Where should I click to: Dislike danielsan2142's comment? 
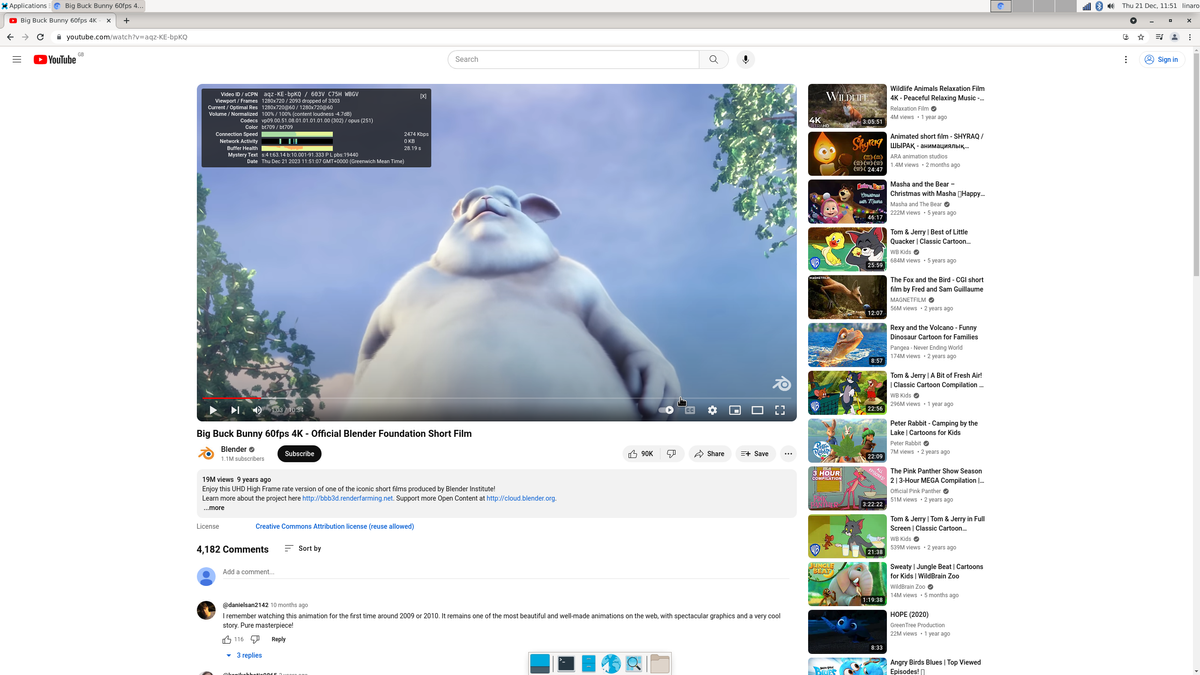tap(255, 639)
